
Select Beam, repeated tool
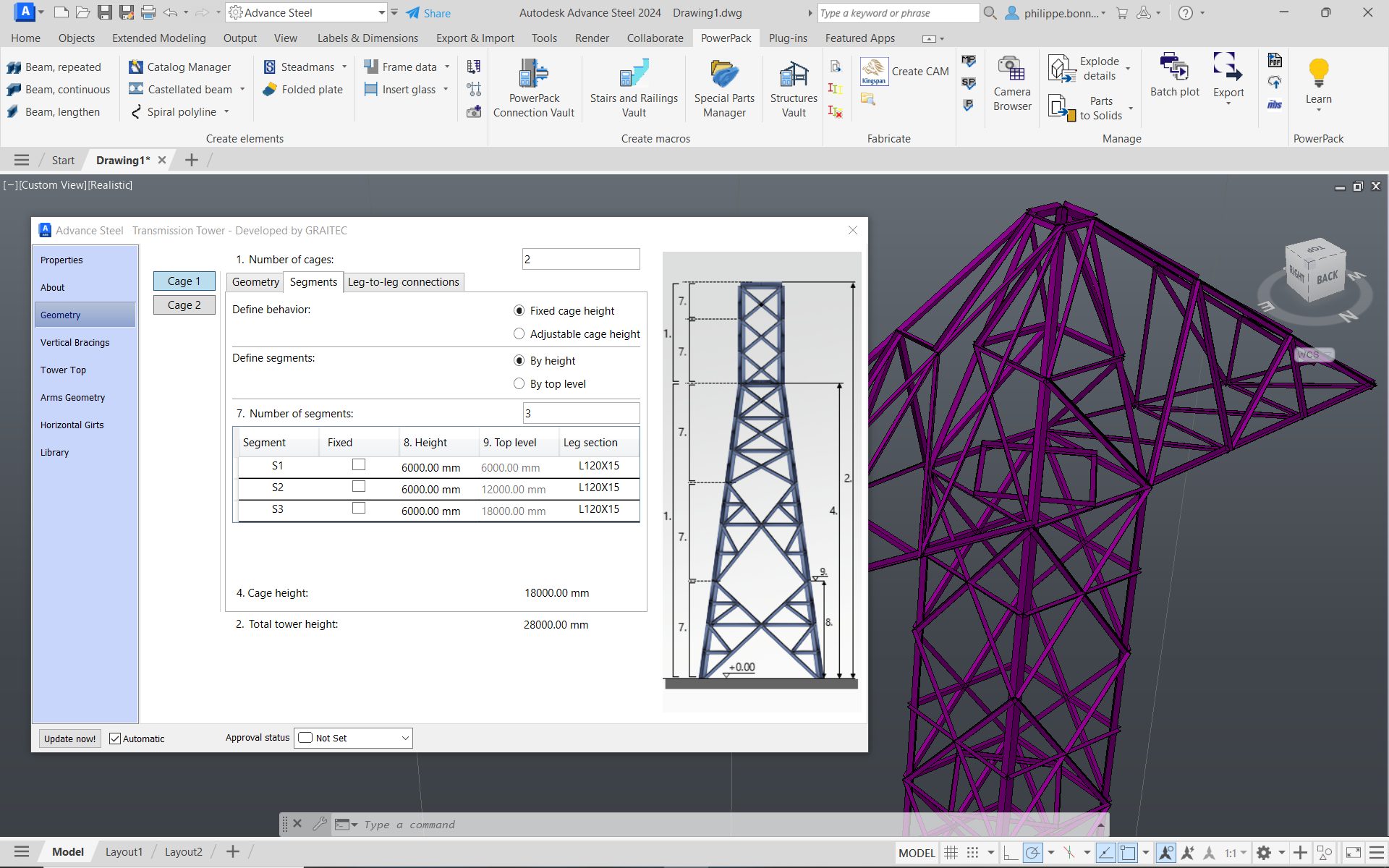(54, 67)
